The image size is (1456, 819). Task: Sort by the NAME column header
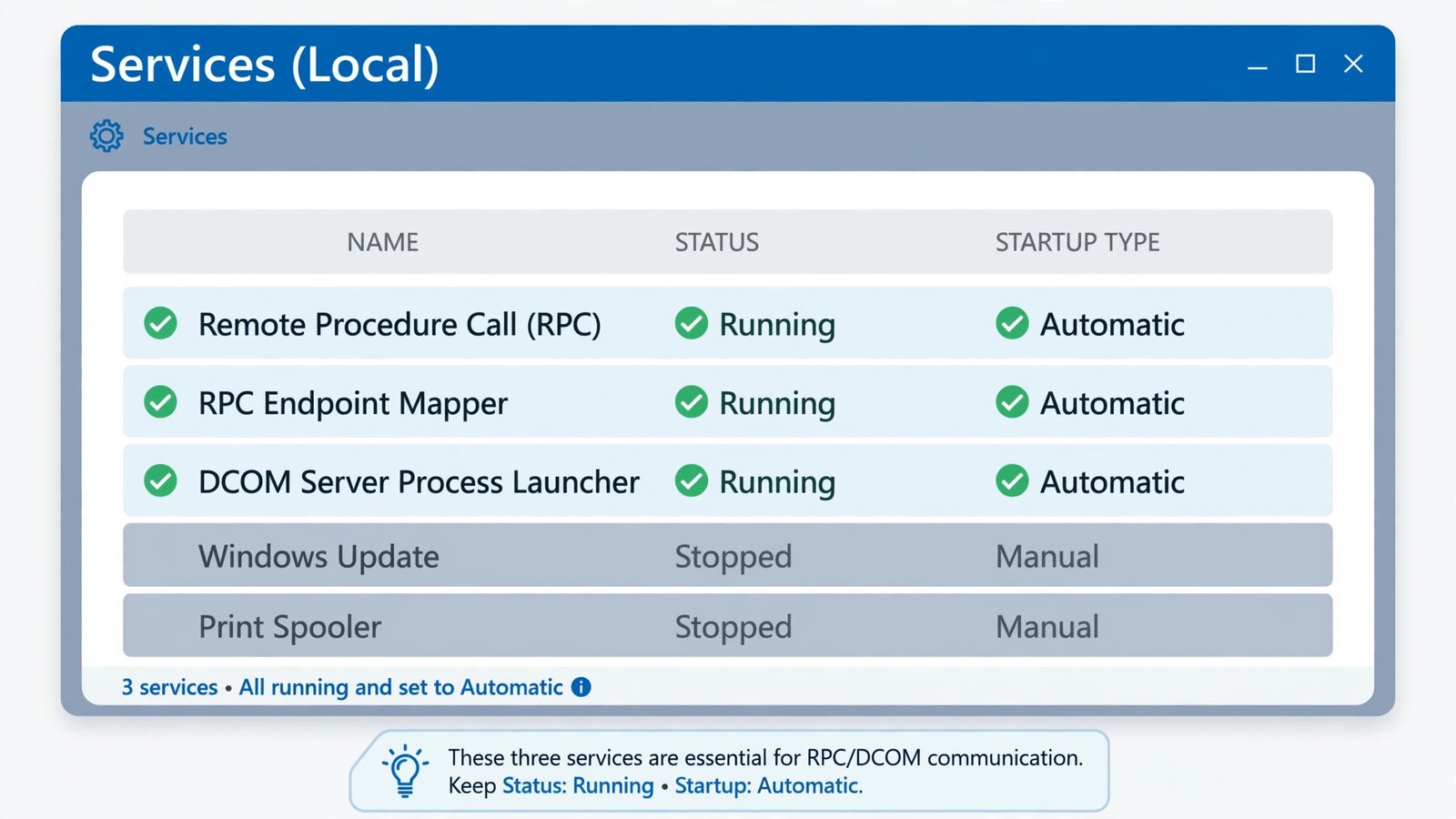[x=382, y=242]
